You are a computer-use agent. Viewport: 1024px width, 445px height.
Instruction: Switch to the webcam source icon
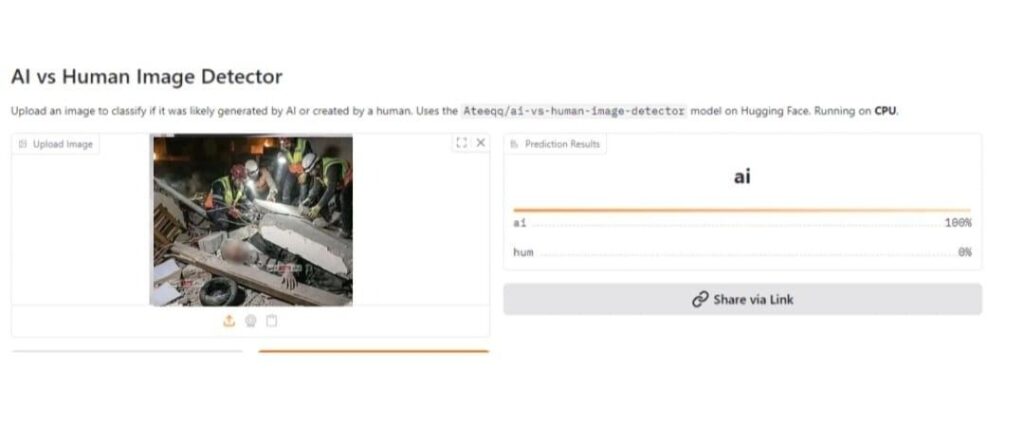[x=251, y=321]
